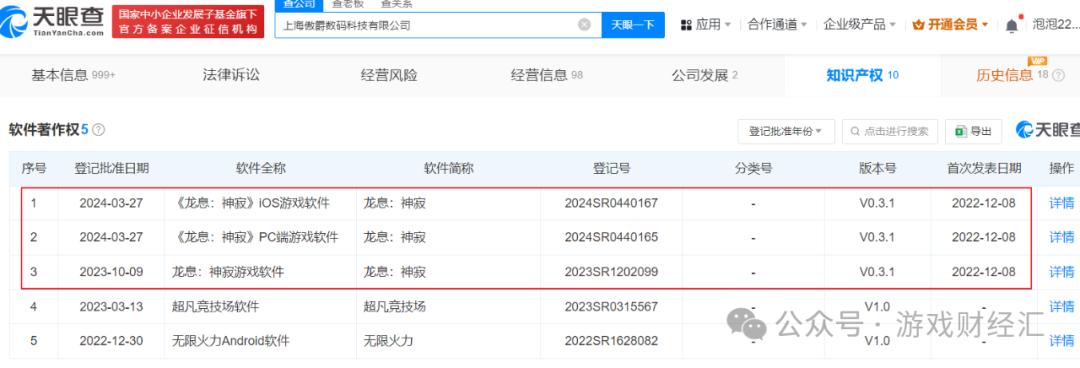This screenshot has height=368, width=1080.
Task: Click the 软件简称 column header
Action: 448,168
